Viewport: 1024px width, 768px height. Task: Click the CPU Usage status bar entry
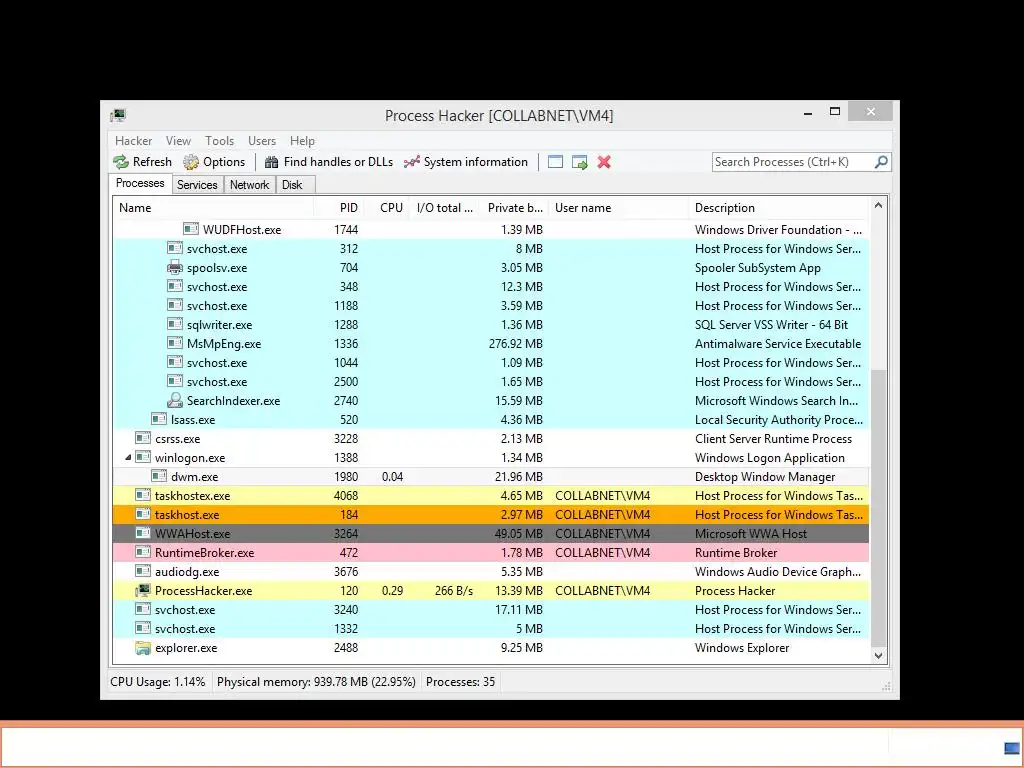[x=157, y=682]
